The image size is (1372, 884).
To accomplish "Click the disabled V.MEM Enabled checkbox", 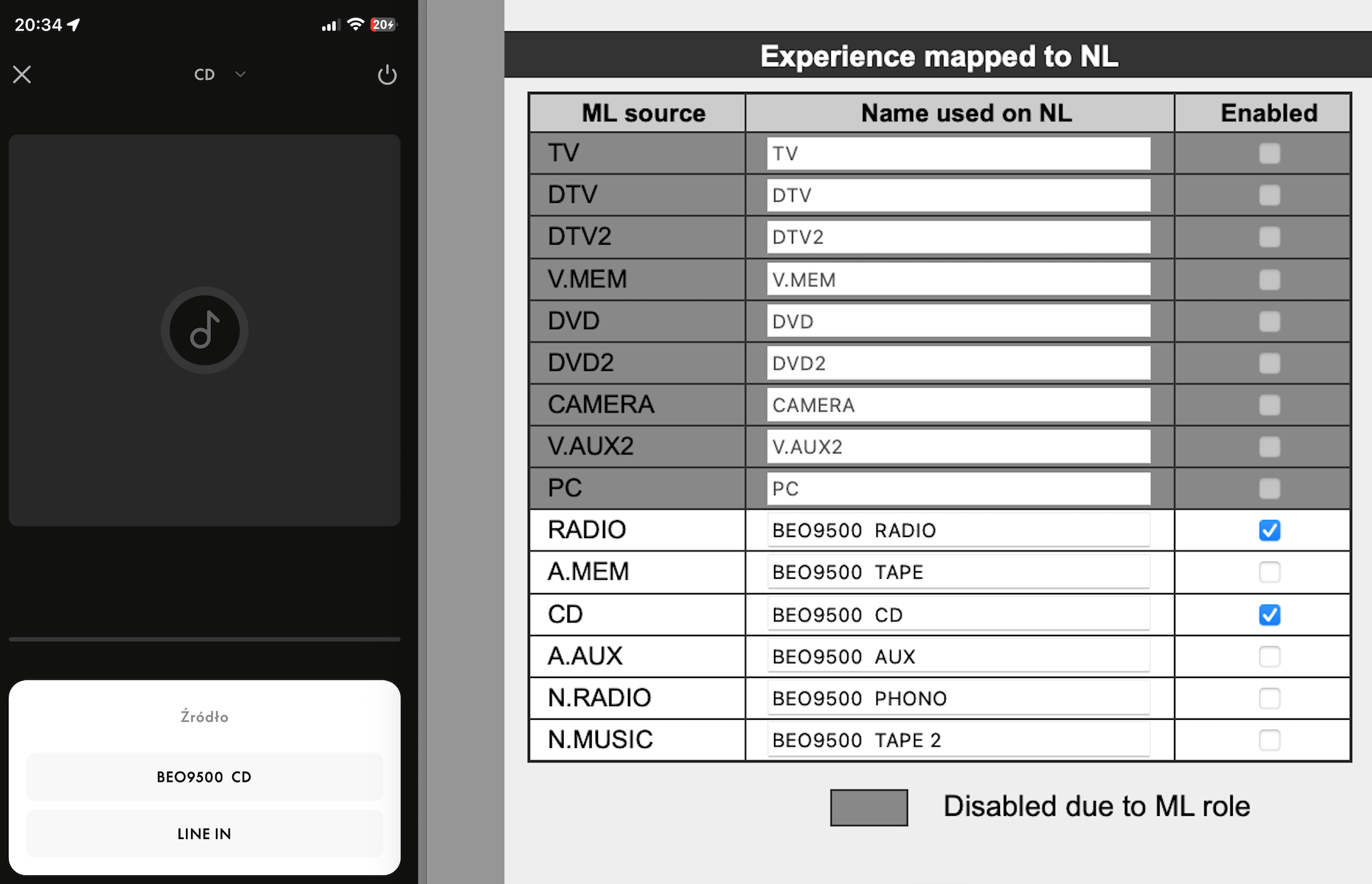I will [1269, 279].
